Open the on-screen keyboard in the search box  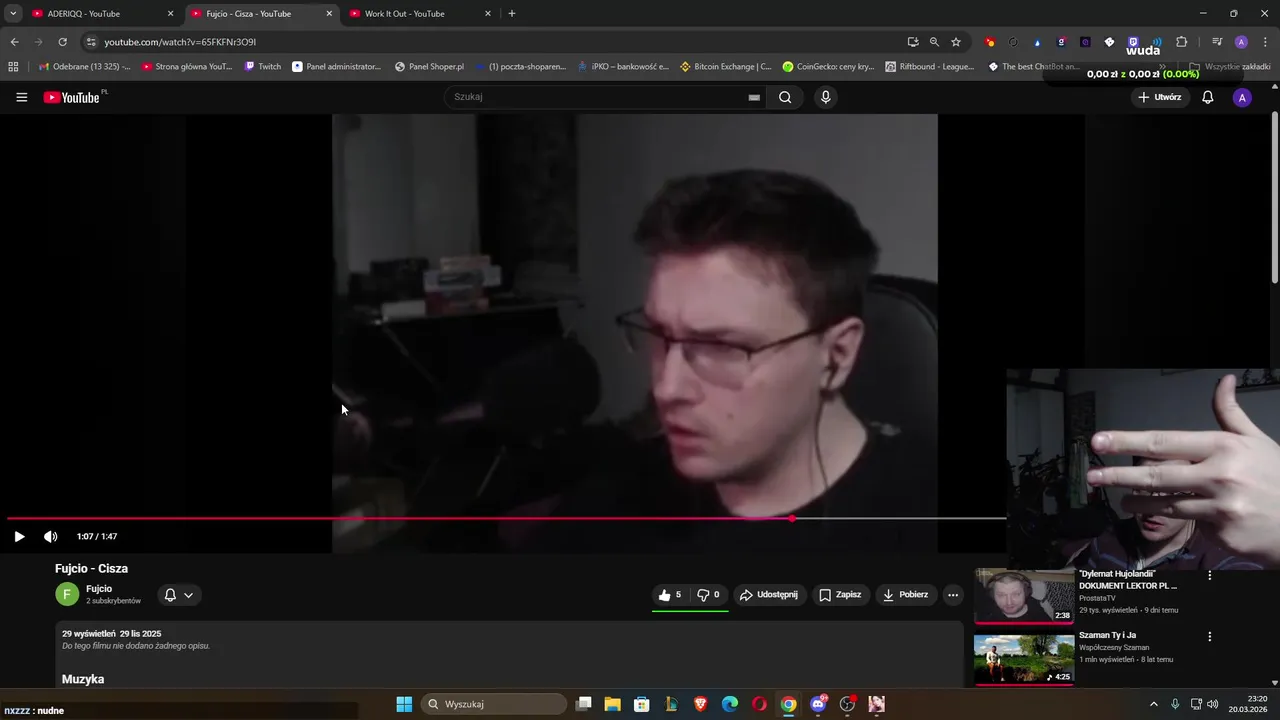coord(754,97)
